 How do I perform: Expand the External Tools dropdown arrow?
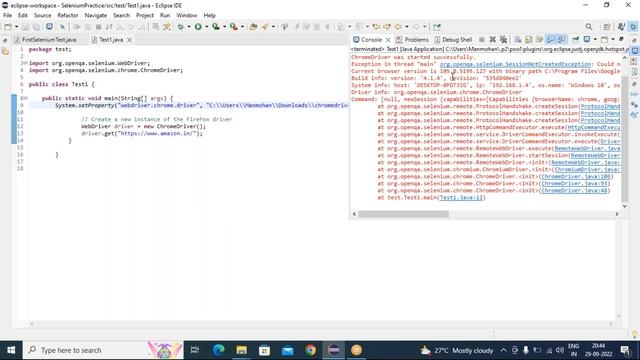pos(242,27)
